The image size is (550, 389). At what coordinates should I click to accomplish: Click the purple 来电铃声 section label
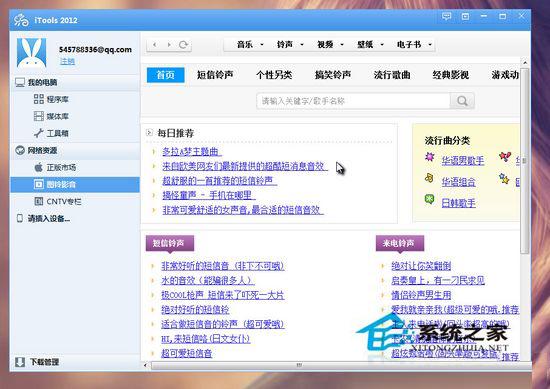pyautogui.click(x=400, y=243)
